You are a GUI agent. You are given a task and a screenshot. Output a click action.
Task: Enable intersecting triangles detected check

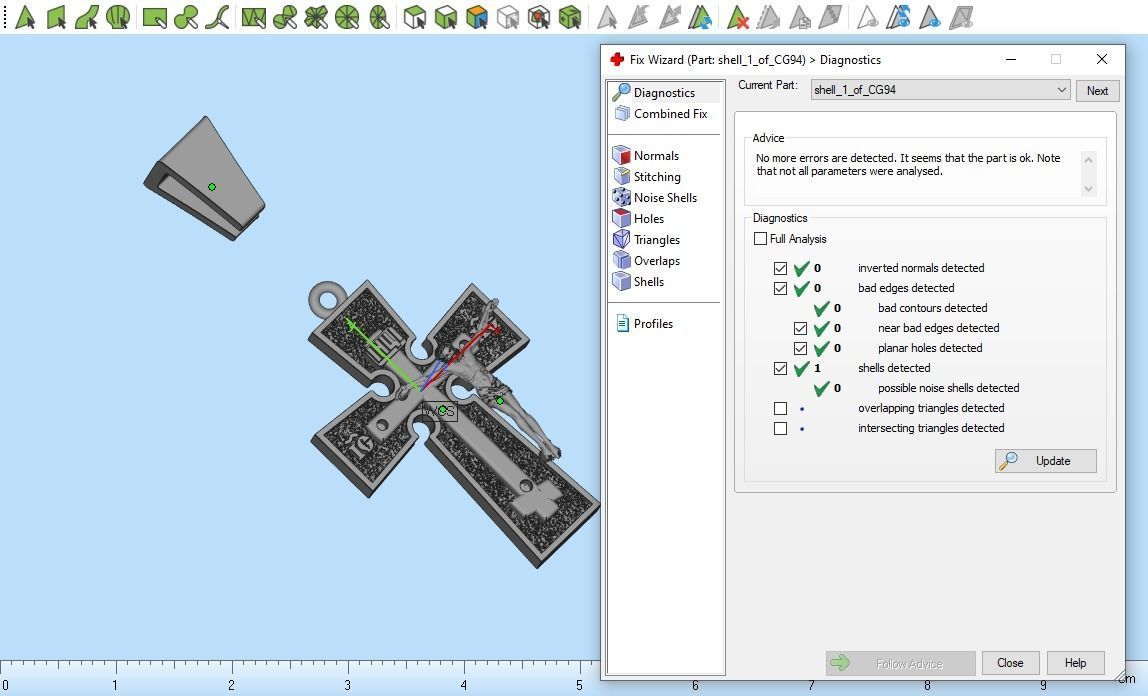click(780, 428)
